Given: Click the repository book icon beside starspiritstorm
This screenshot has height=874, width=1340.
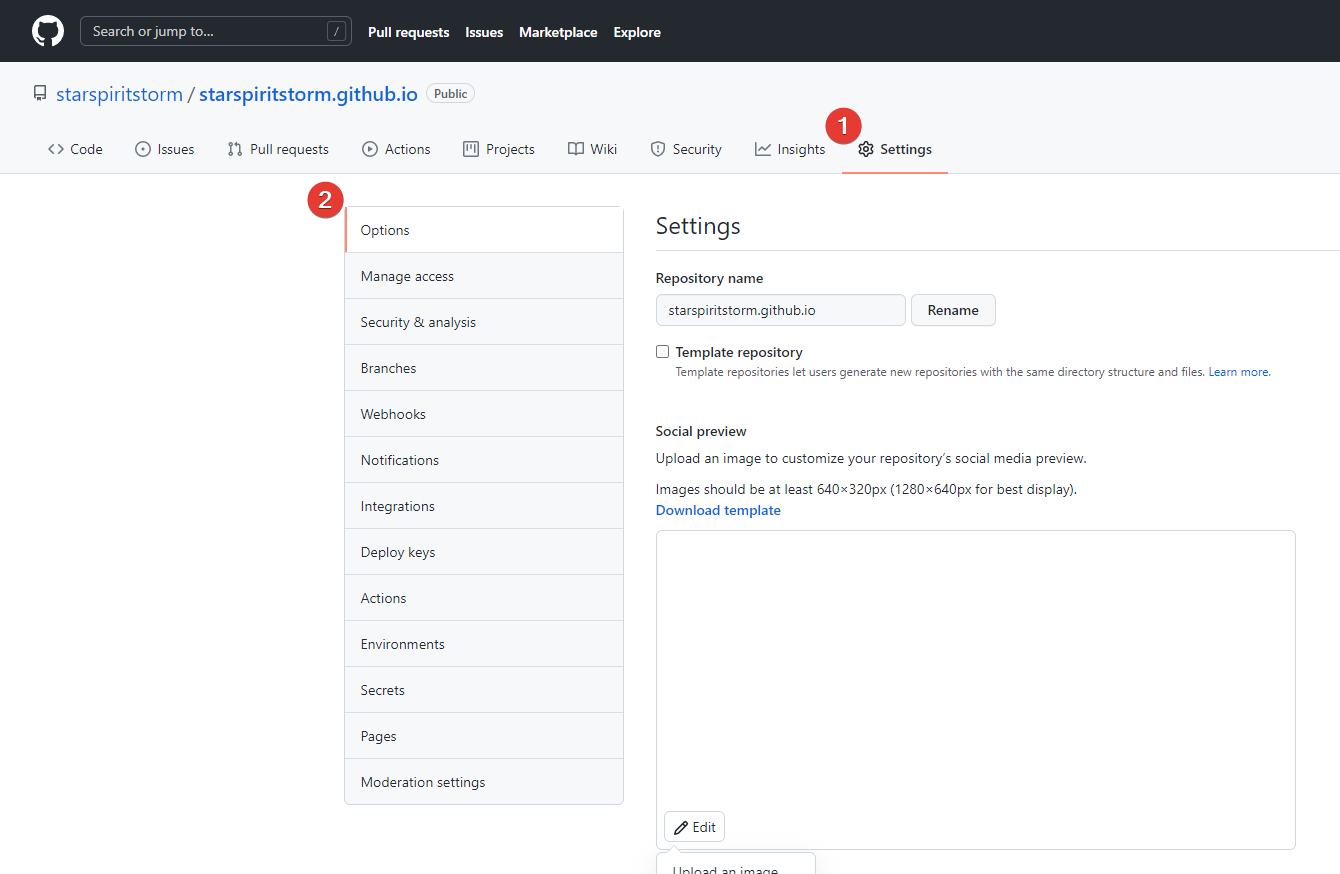Looking at the screenshot, I should [x=40, y=94].
